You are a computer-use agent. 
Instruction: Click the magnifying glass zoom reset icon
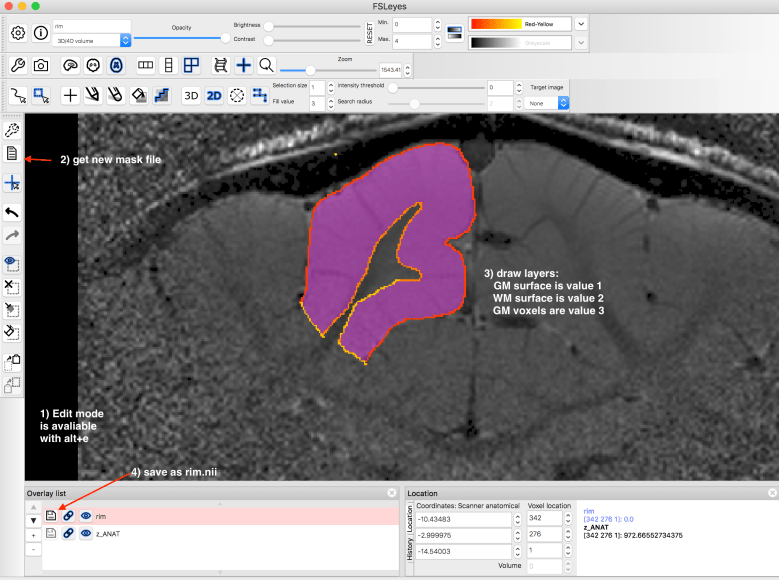[266, 65]
